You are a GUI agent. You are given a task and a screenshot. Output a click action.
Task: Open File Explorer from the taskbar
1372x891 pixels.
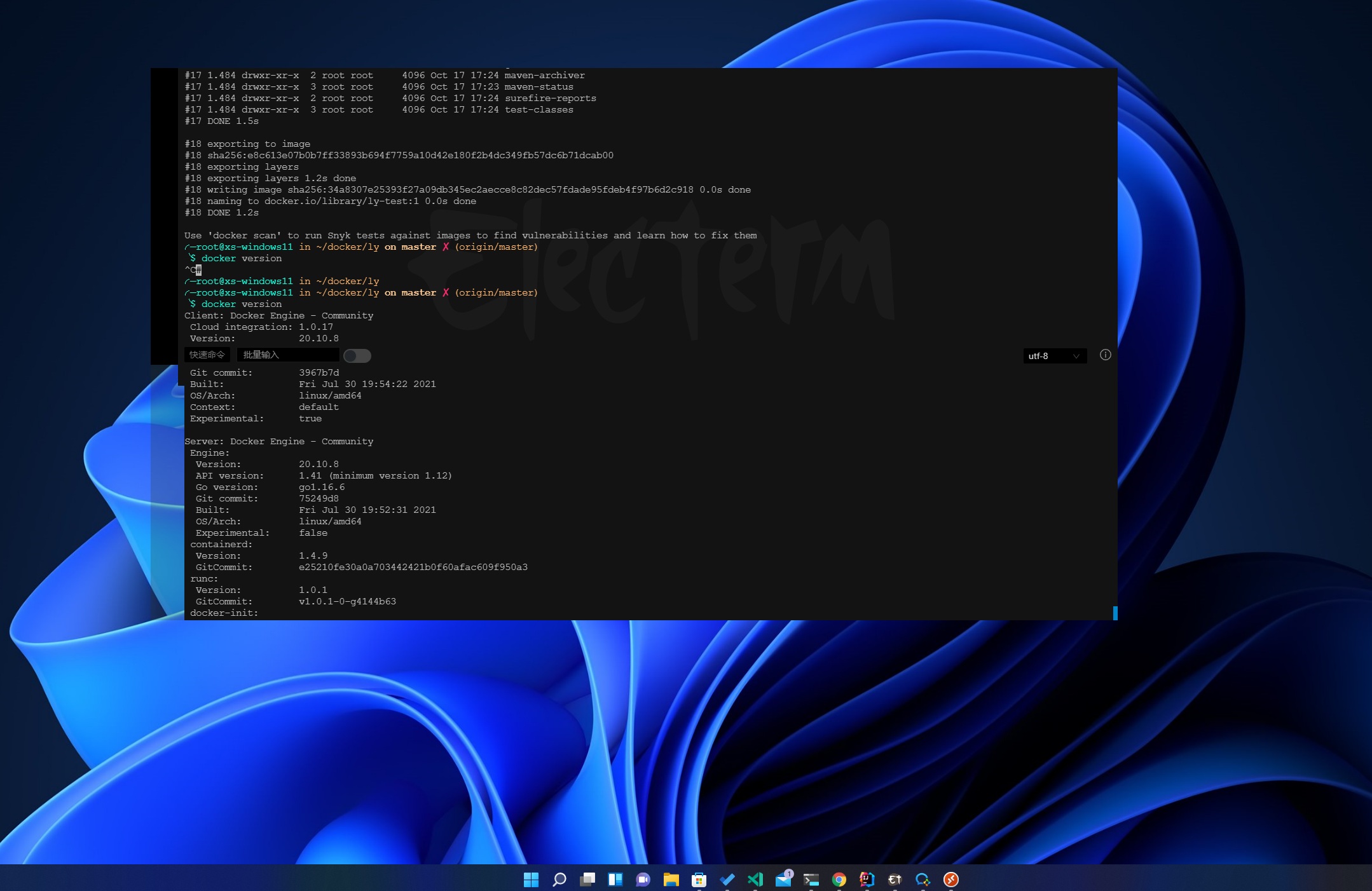[x=671, y=880]
